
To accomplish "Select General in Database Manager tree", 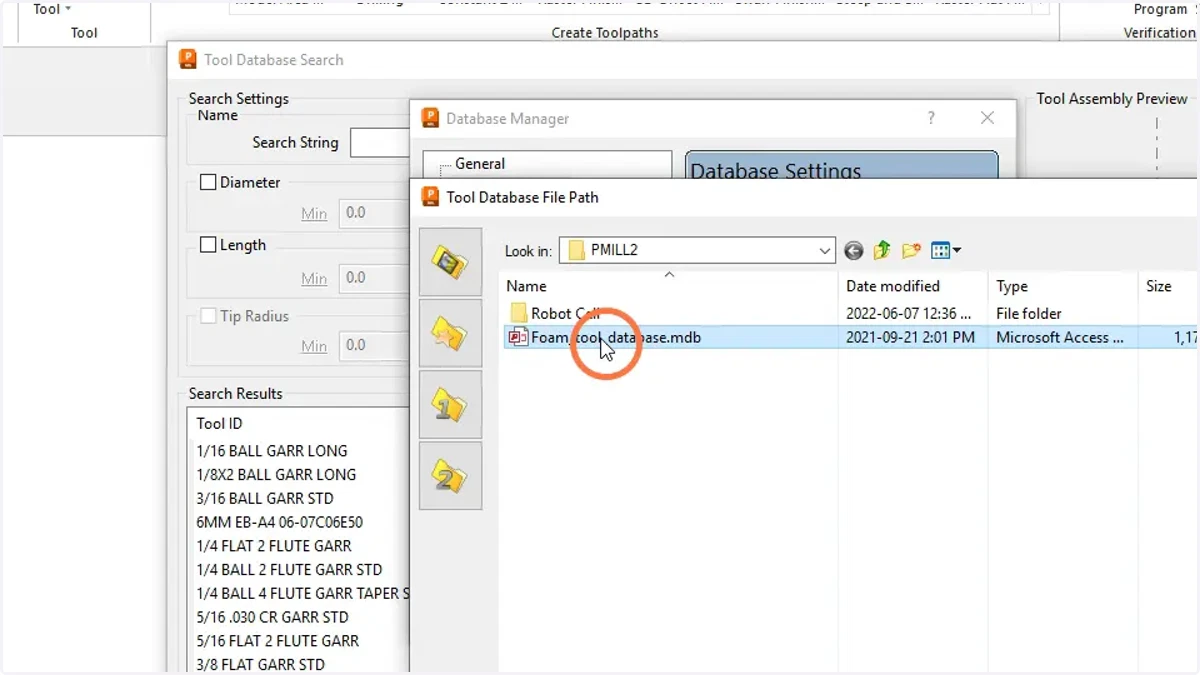I will [480, 164].
